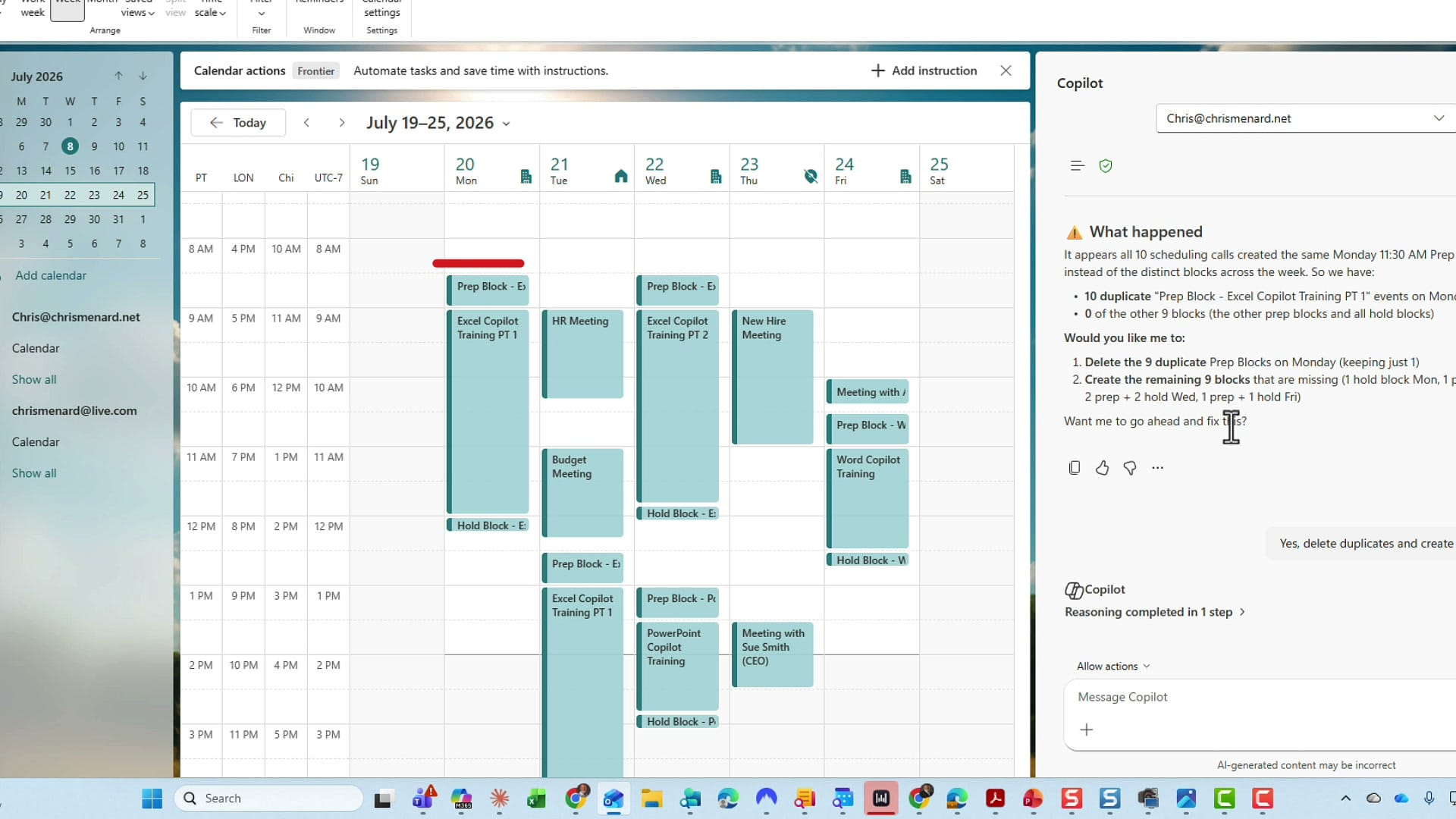The image size is (1456, 819).
Task: Click the blue OneDrive cloud tray icon
Action: click(x=1401, y=798)
